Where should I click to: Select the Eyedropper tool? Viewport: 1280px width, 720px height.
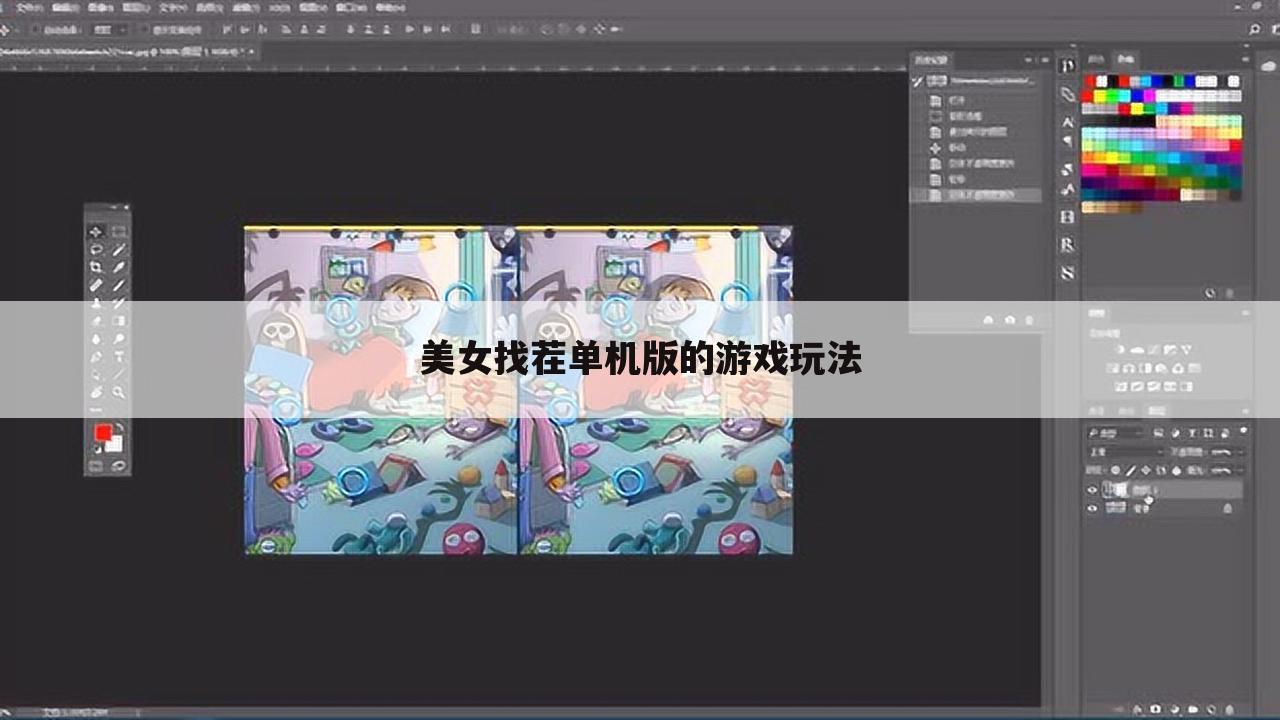pyautogui.click(x=119, y=267)
